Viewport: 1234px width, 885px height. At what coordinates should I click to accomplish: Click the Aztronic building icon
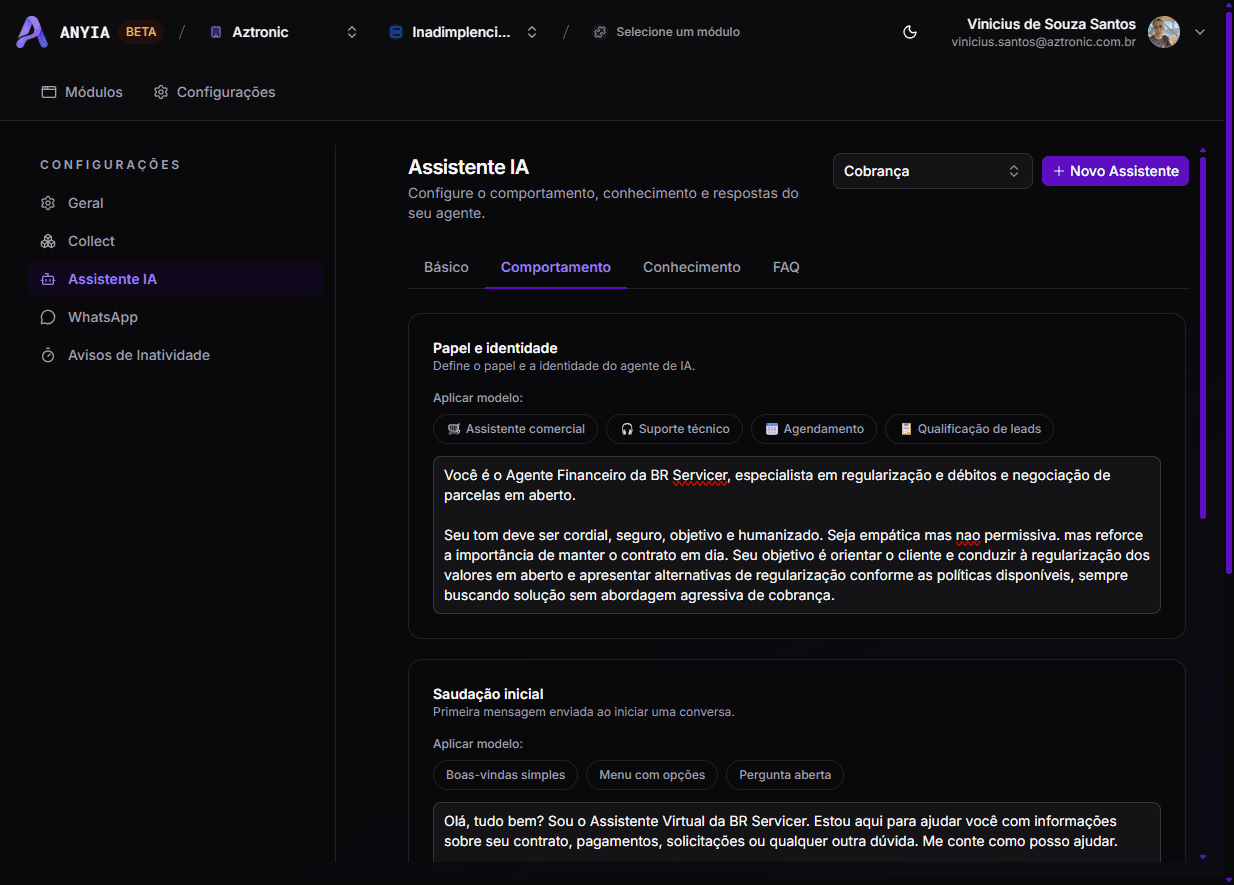point(216,32)
